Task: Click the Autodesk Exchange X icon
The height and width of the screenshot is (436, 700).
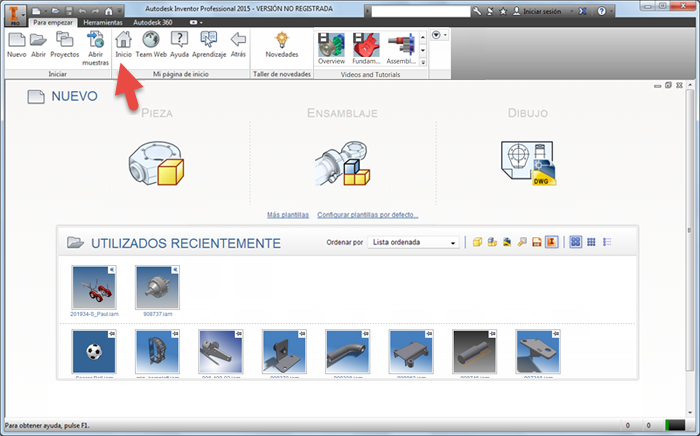Action: (583, 11)
